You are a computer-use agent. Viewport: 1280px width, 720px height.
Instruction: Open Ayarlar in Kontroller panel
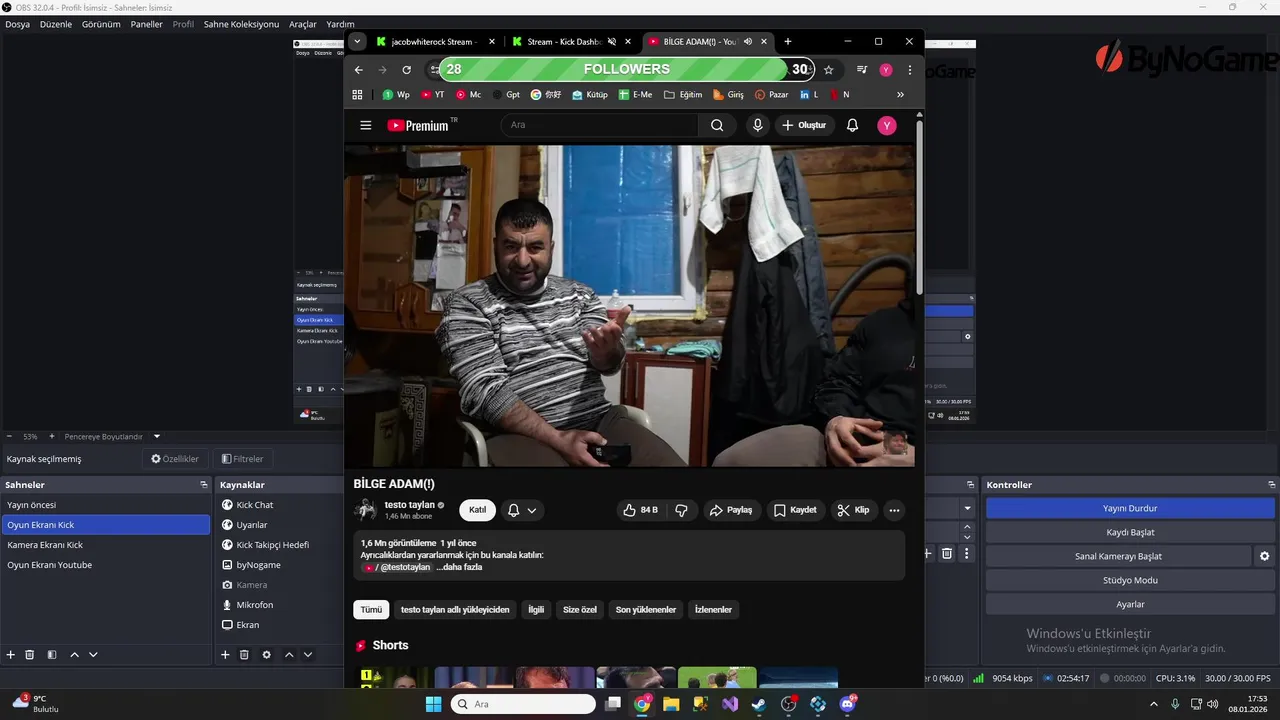coord(1129,604)
